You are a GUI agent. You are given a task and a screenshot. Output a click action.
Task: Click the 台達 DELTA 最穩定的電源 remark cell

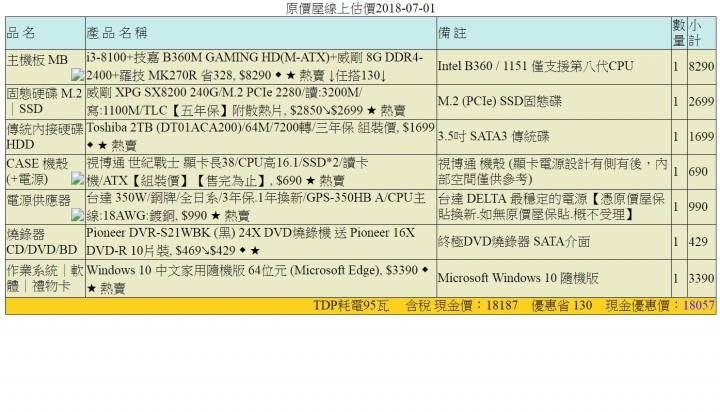(x=554, y=207)
